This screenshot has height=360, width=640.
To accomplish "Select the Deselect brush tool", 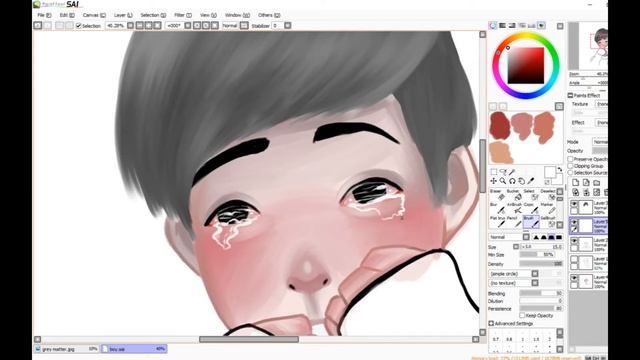I will click(x=548, y=194).
